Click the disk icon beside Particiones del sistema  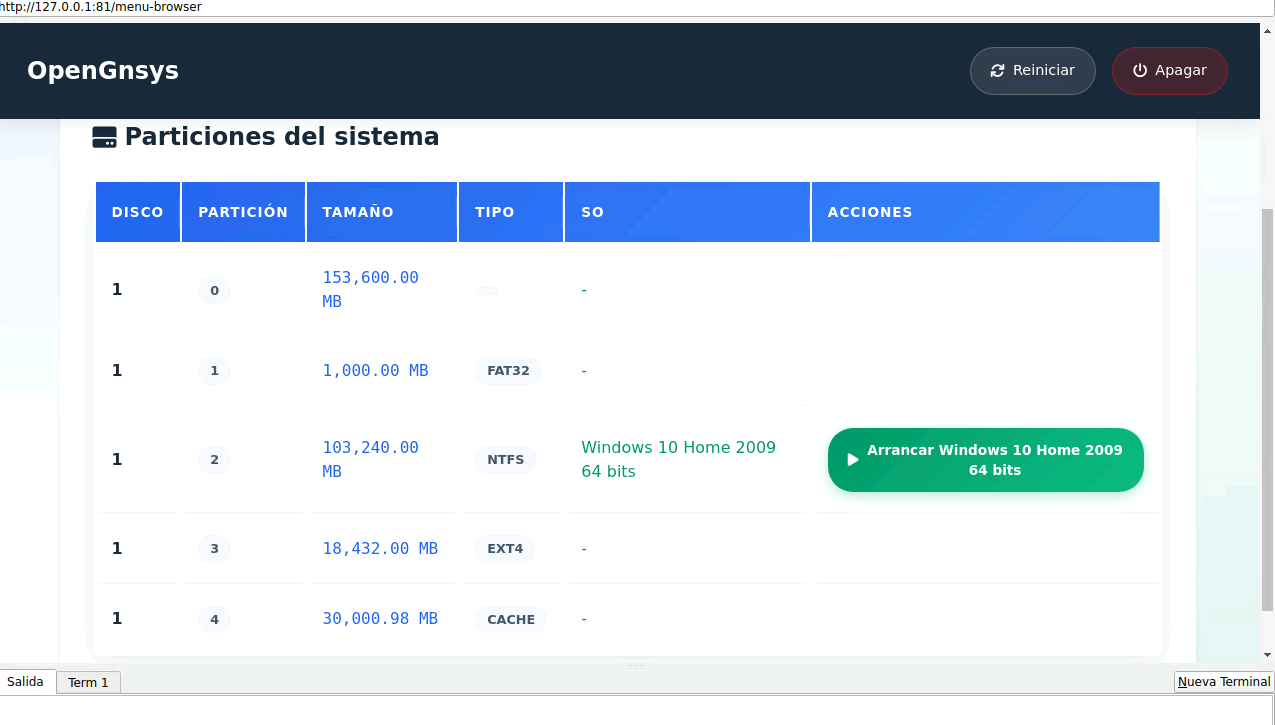104,137
